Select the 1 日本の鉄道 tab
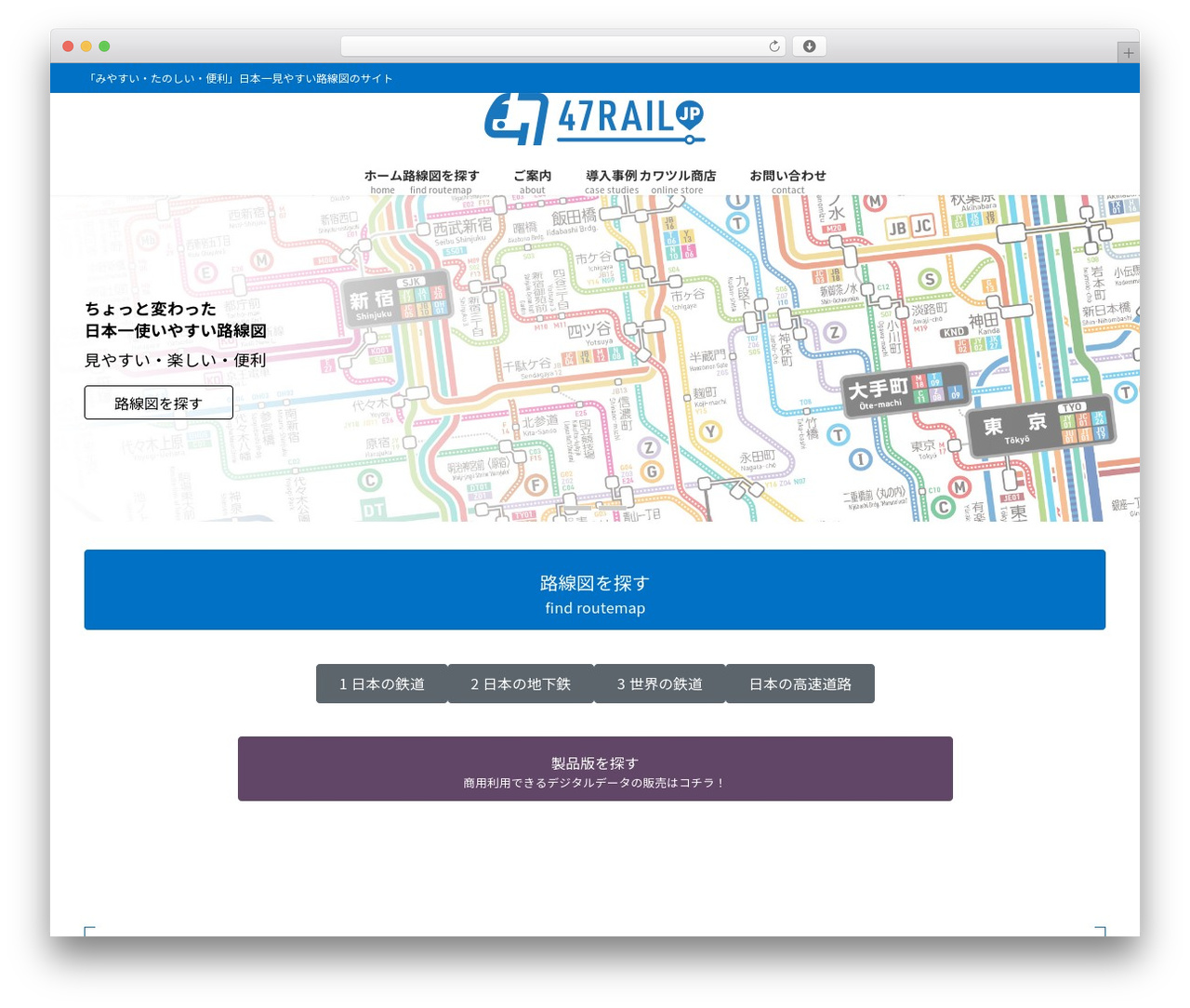Image resolution: width=1190 pixels, height=1008 pixels. (x=382, y=683)
